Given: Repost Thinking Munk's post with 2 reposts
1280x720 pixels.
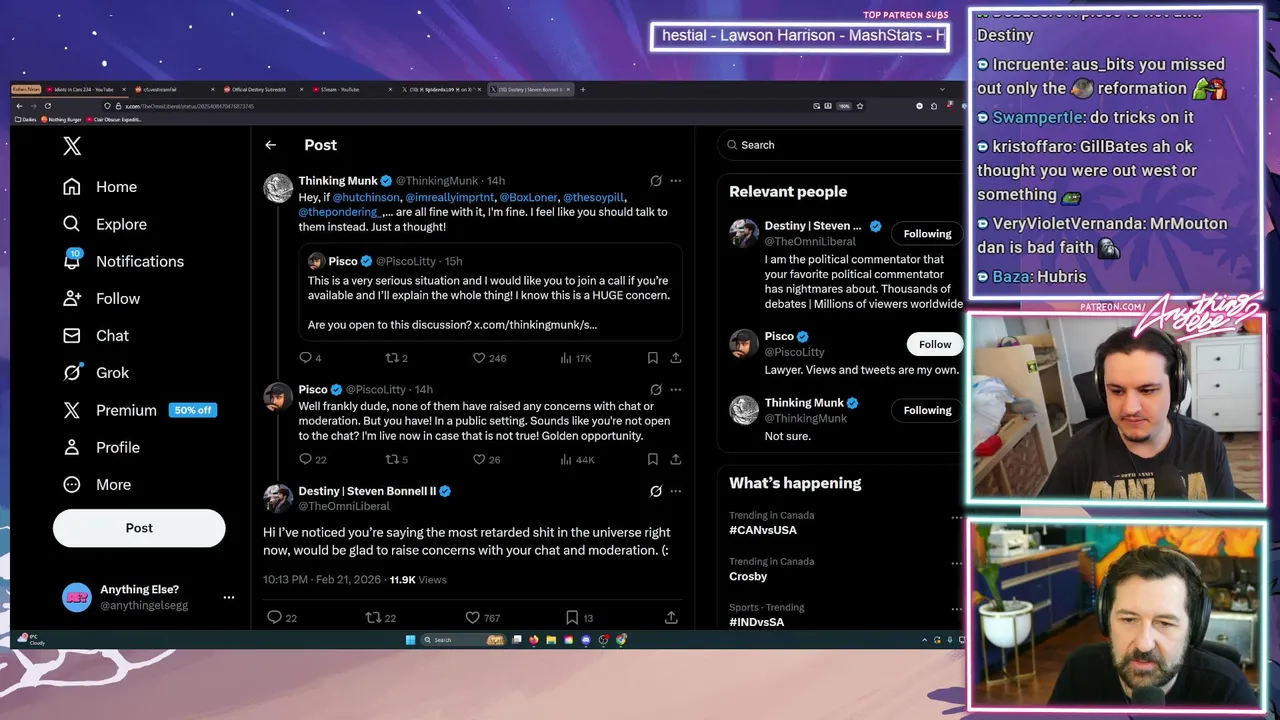Looking at the screenshot, I should (396, 358).
